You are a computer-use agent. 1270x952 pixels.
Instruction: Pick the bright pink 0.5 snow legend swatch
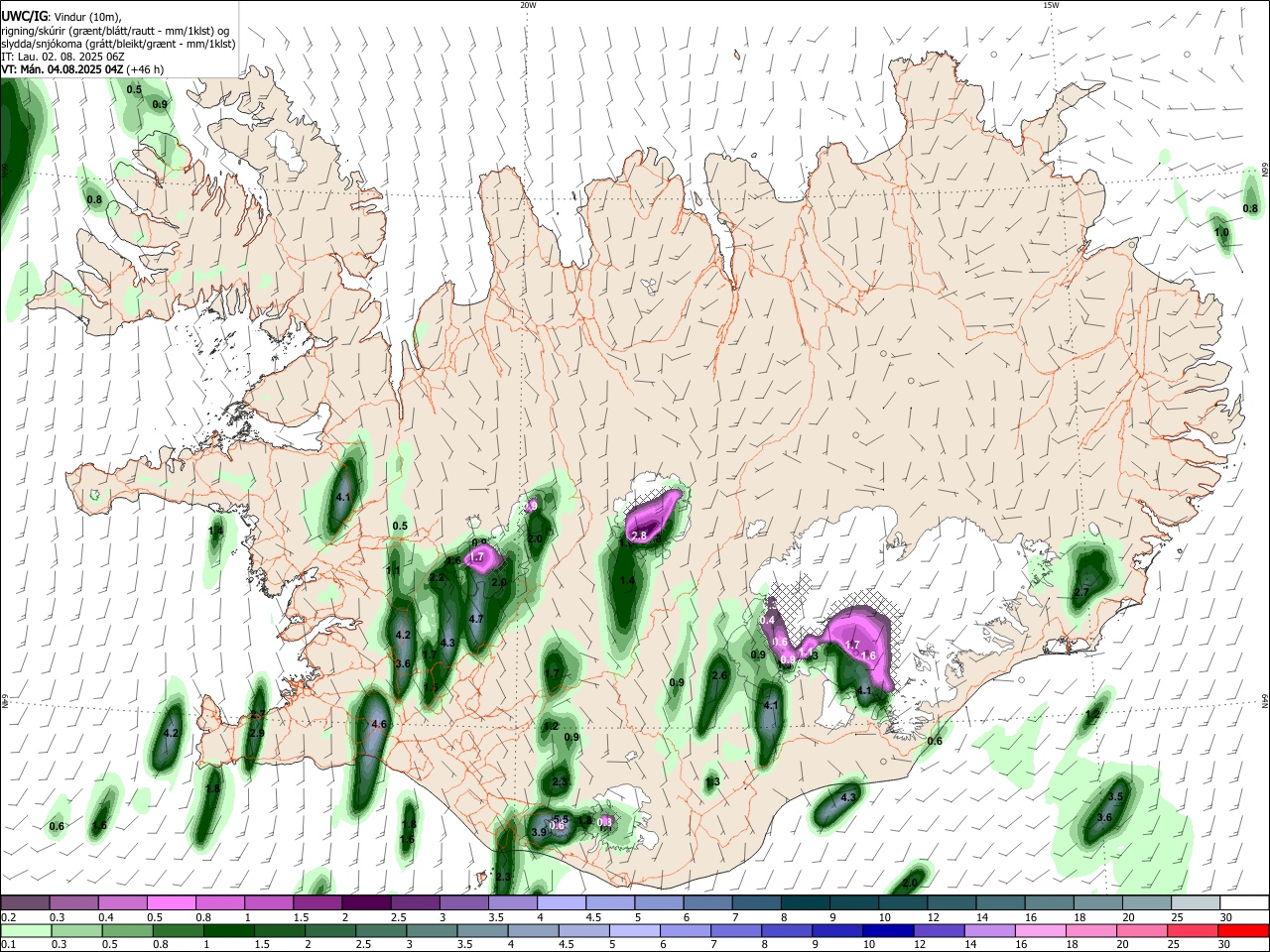[x=171, y=902]
